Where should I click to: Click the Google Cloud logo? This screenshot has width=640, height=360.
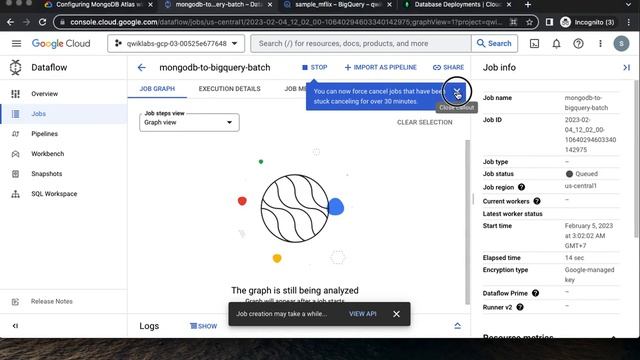61,43
